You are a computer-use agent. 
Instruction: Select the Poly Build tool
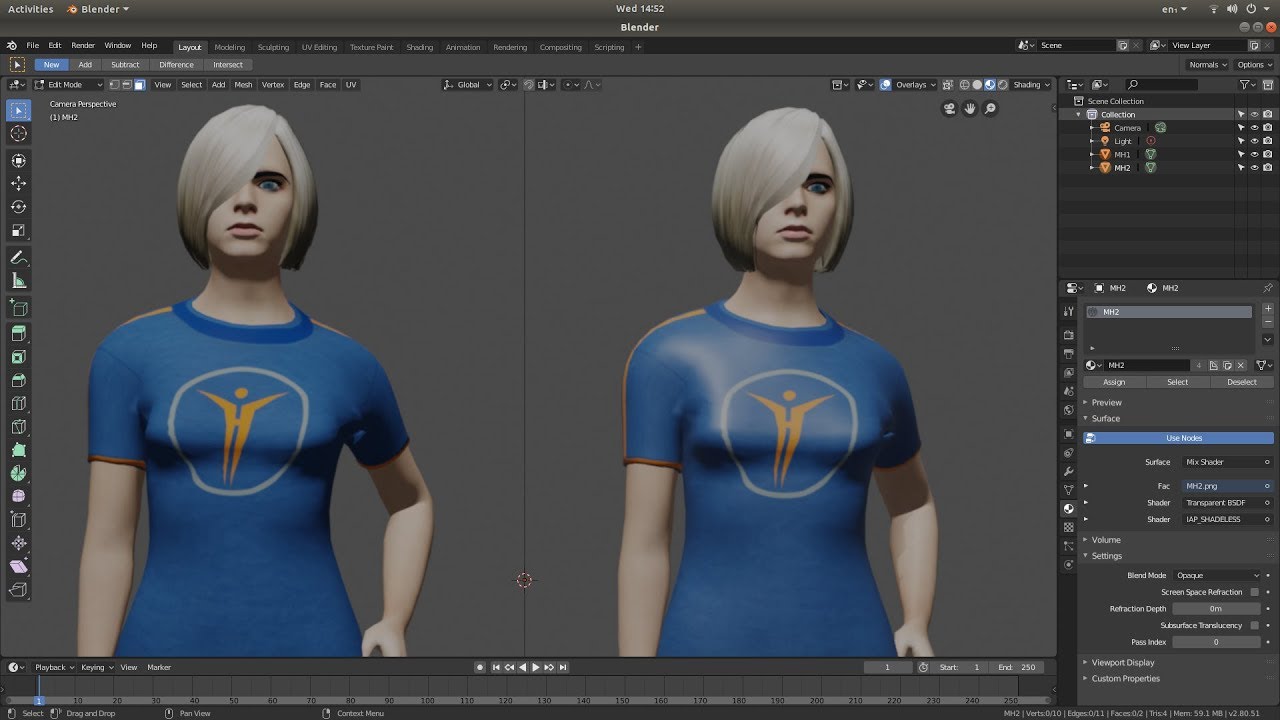[x=19, y=450]
